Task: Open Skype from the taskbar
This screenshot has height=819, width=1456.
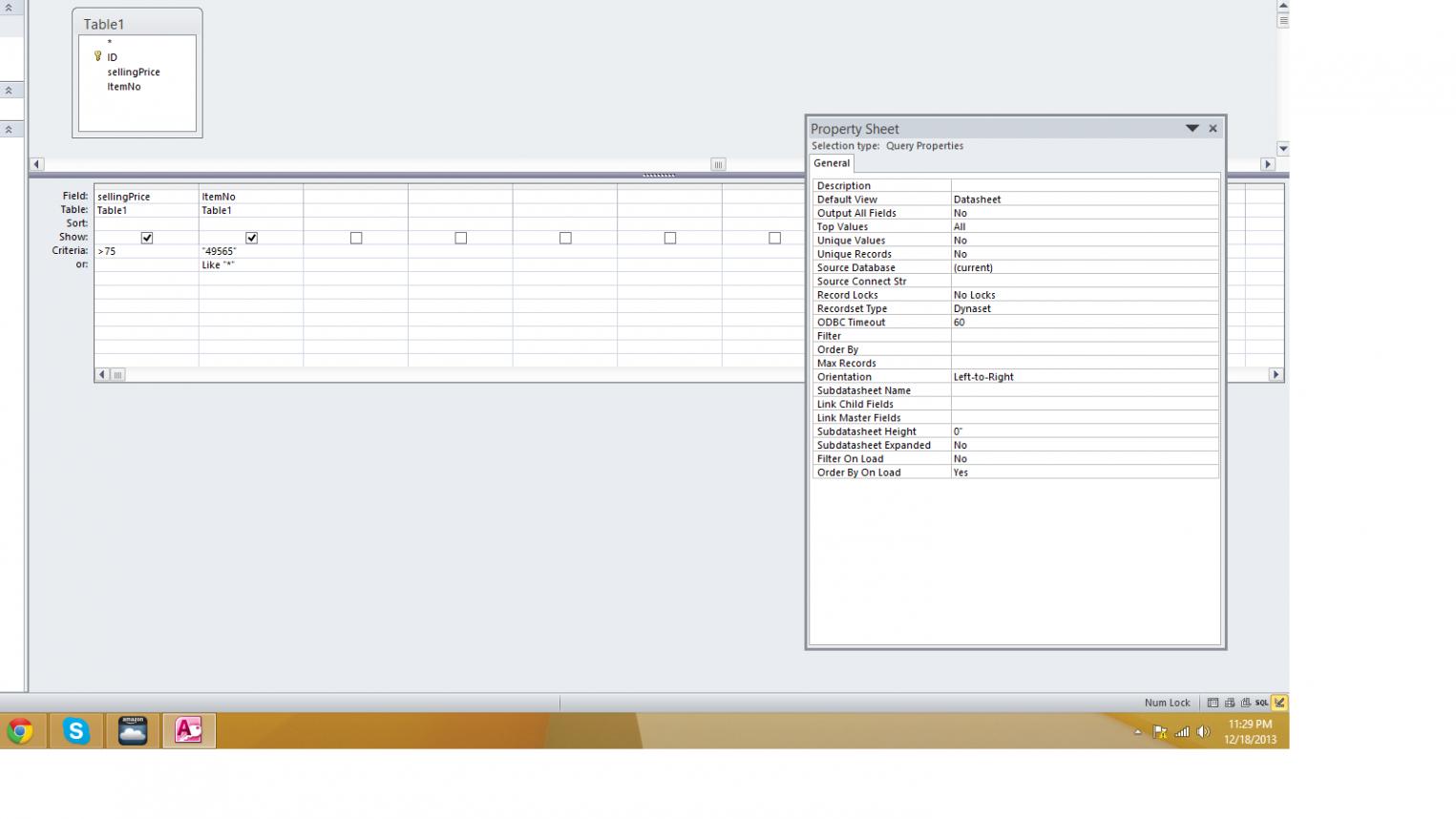Action: click(75, 731)
